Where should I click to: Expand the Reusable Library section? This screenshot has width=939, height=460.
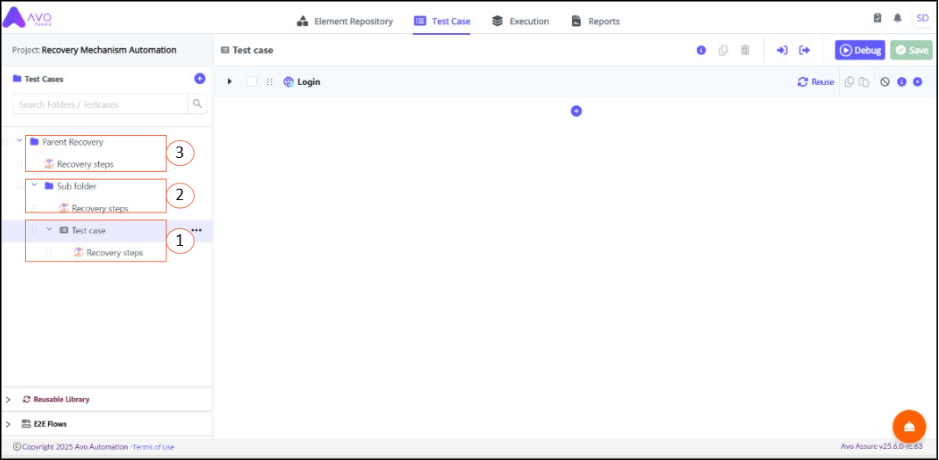tap(8, 399)
